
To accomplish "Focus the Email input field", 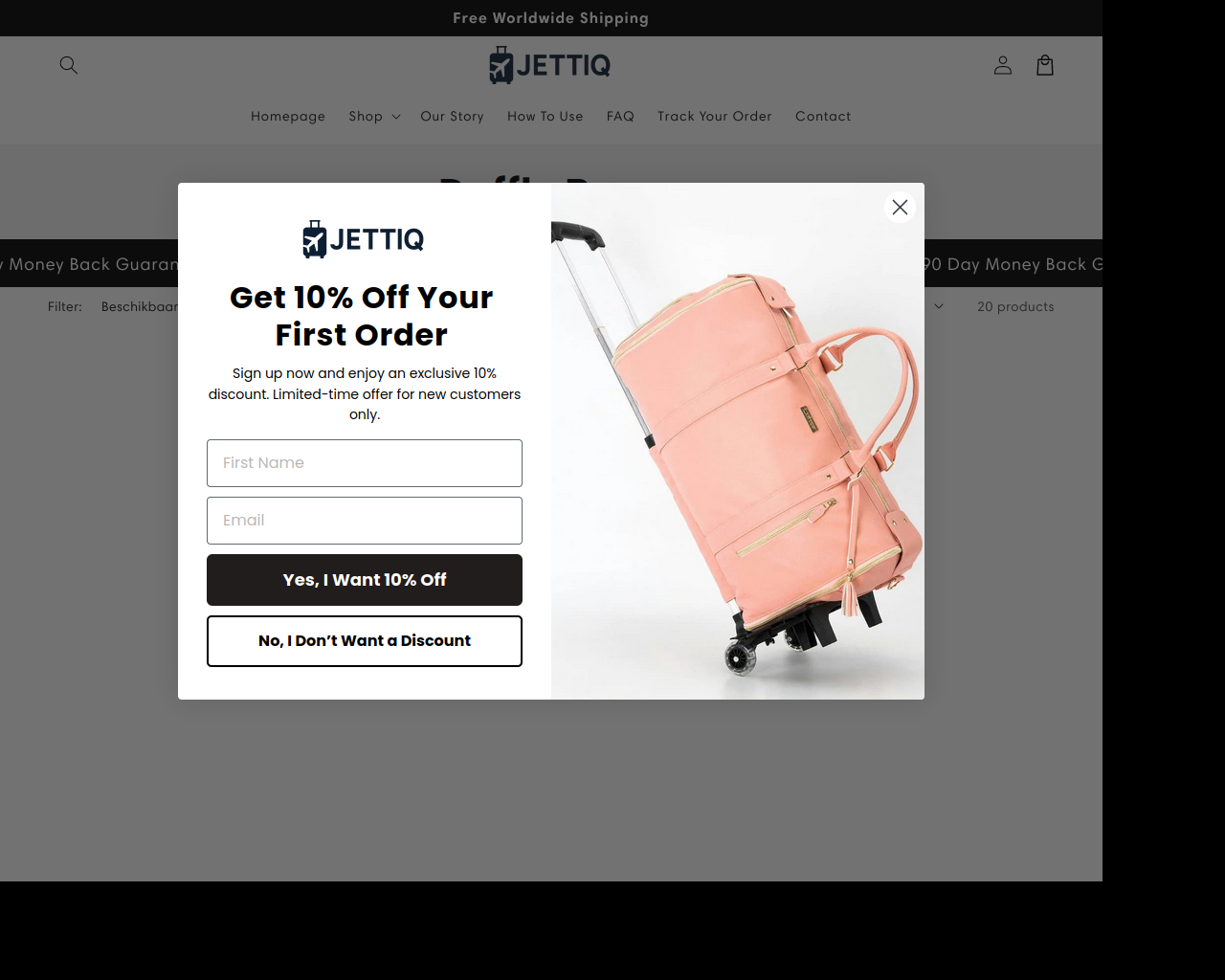I will pyautogui.click(x=365, y=521).
